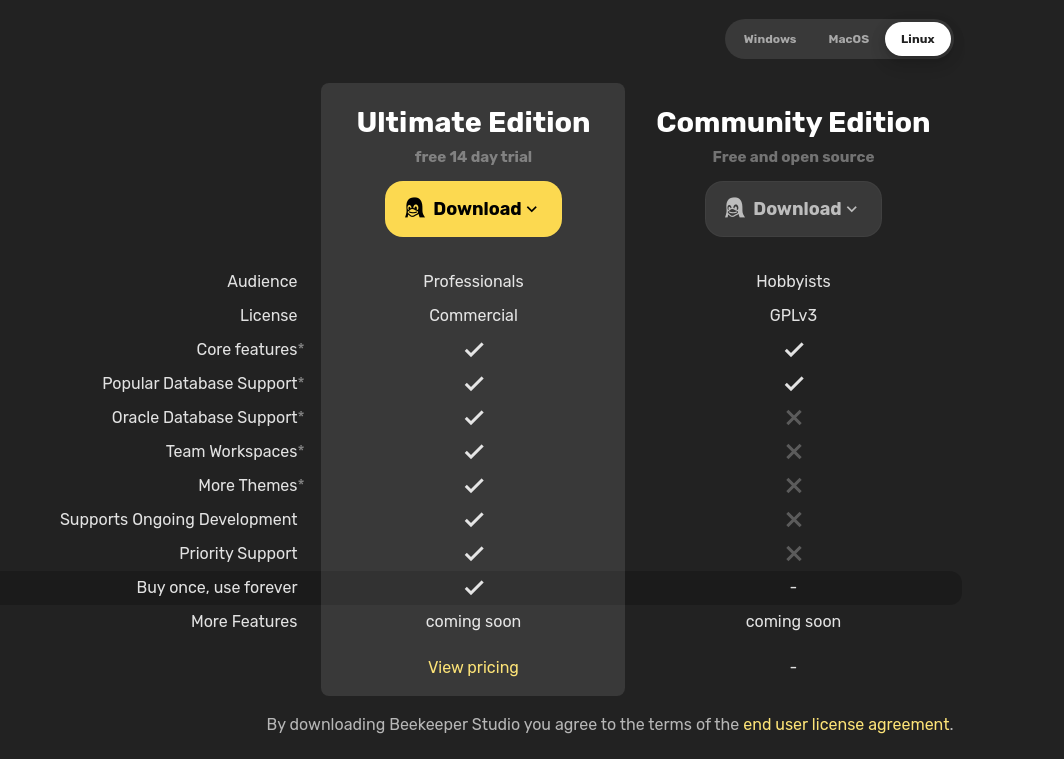
Task: Click the Linux penguin icon on Ultimate Download
Action: [x=414, y=208]
